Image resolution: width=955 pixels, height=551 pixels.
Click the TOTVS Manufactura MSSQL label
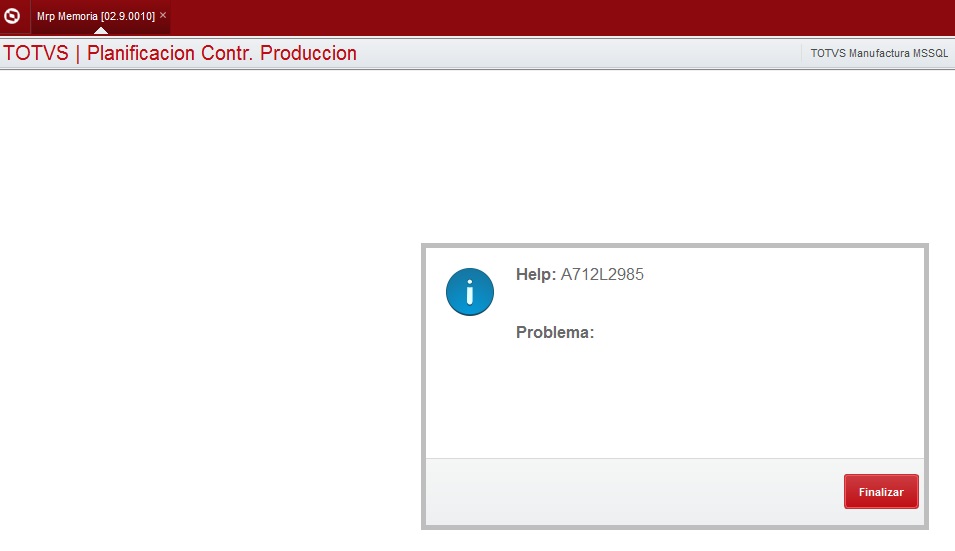tap(879, 53)
